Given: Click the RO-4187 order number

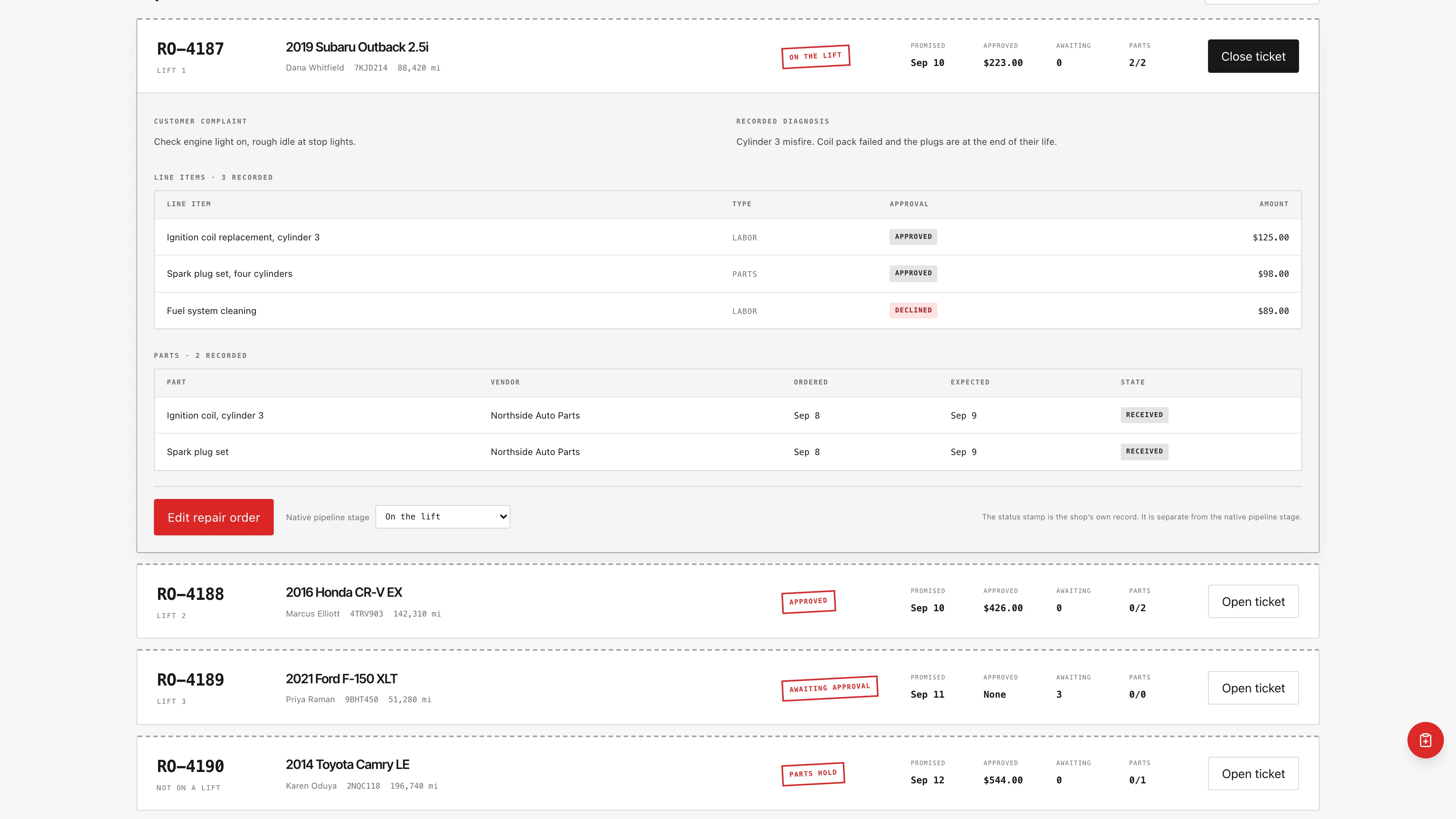Looking at the screenshot, I should click(x=190, y=49).
